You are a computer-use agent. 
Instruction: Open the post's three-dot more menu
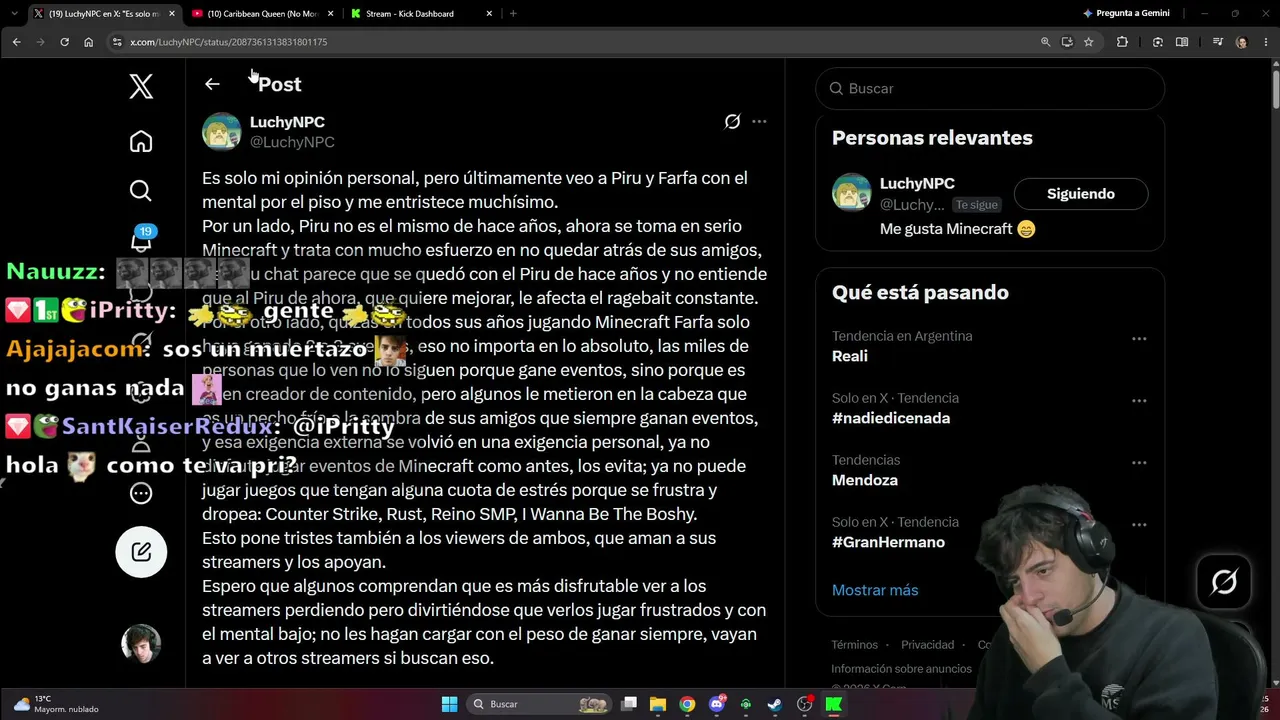click(x=759, y=122)
